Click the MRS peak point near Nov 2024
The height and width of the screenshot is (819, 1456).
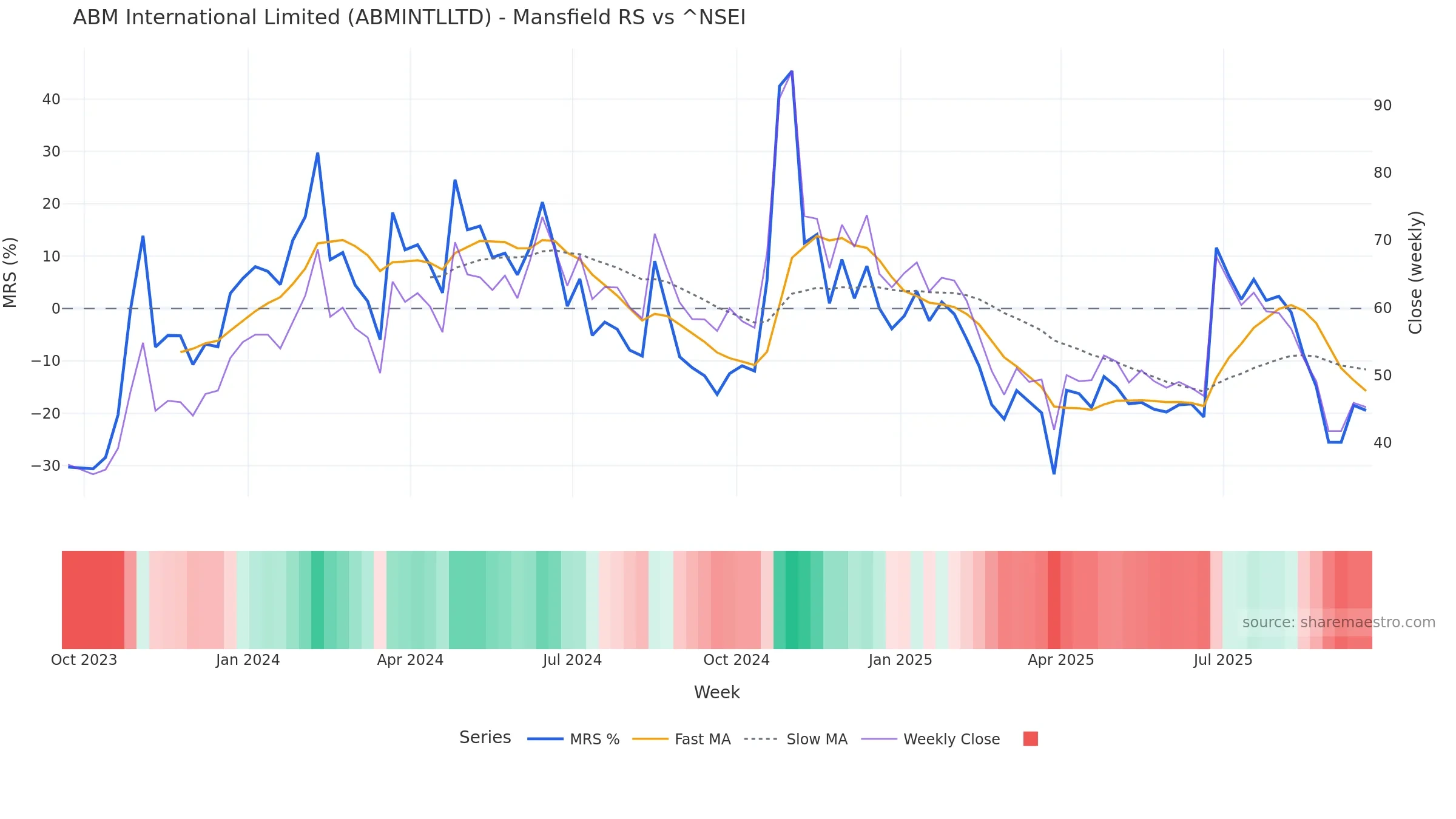(792, 72)
